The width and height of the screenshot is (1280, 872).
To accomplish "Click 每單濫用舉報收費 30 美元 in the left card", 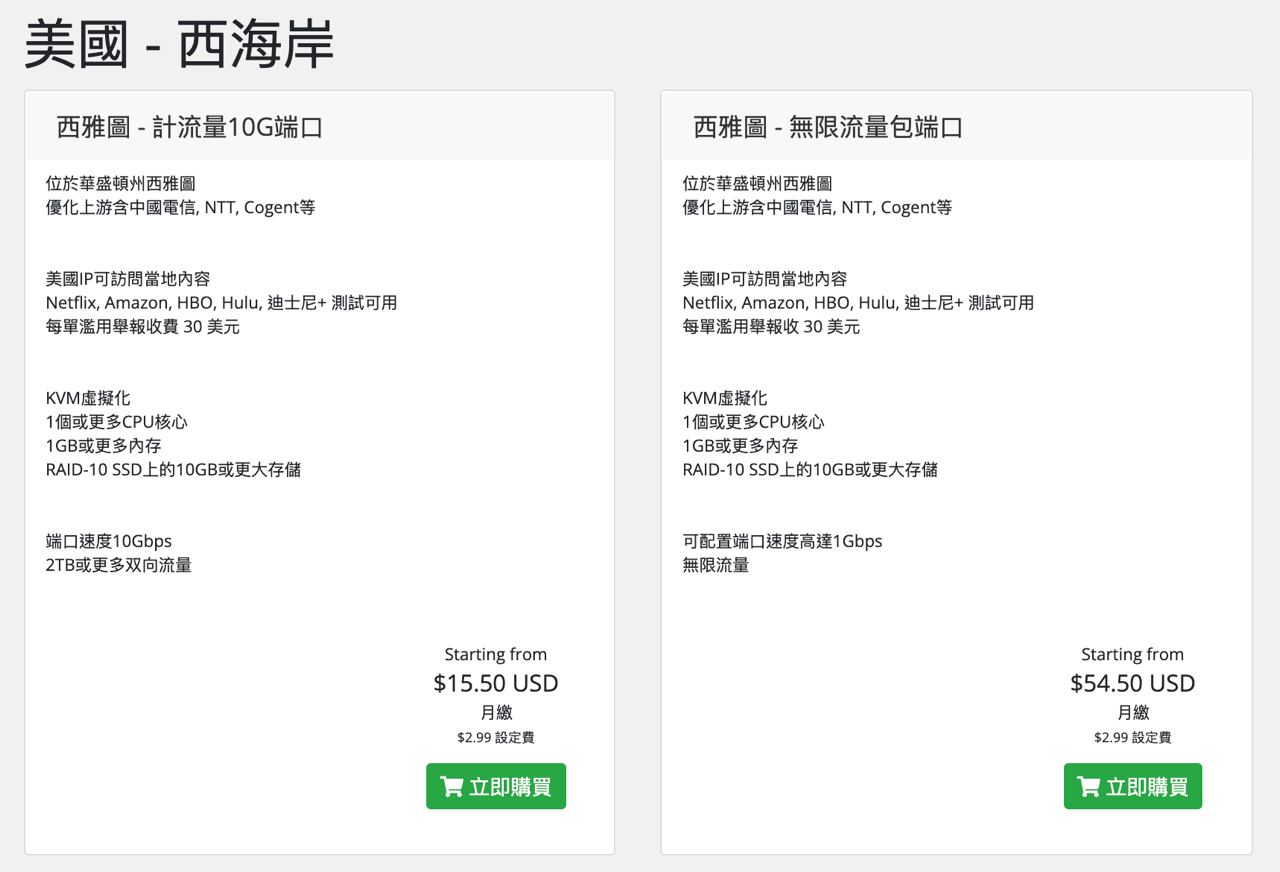I will tap(143, 327).
